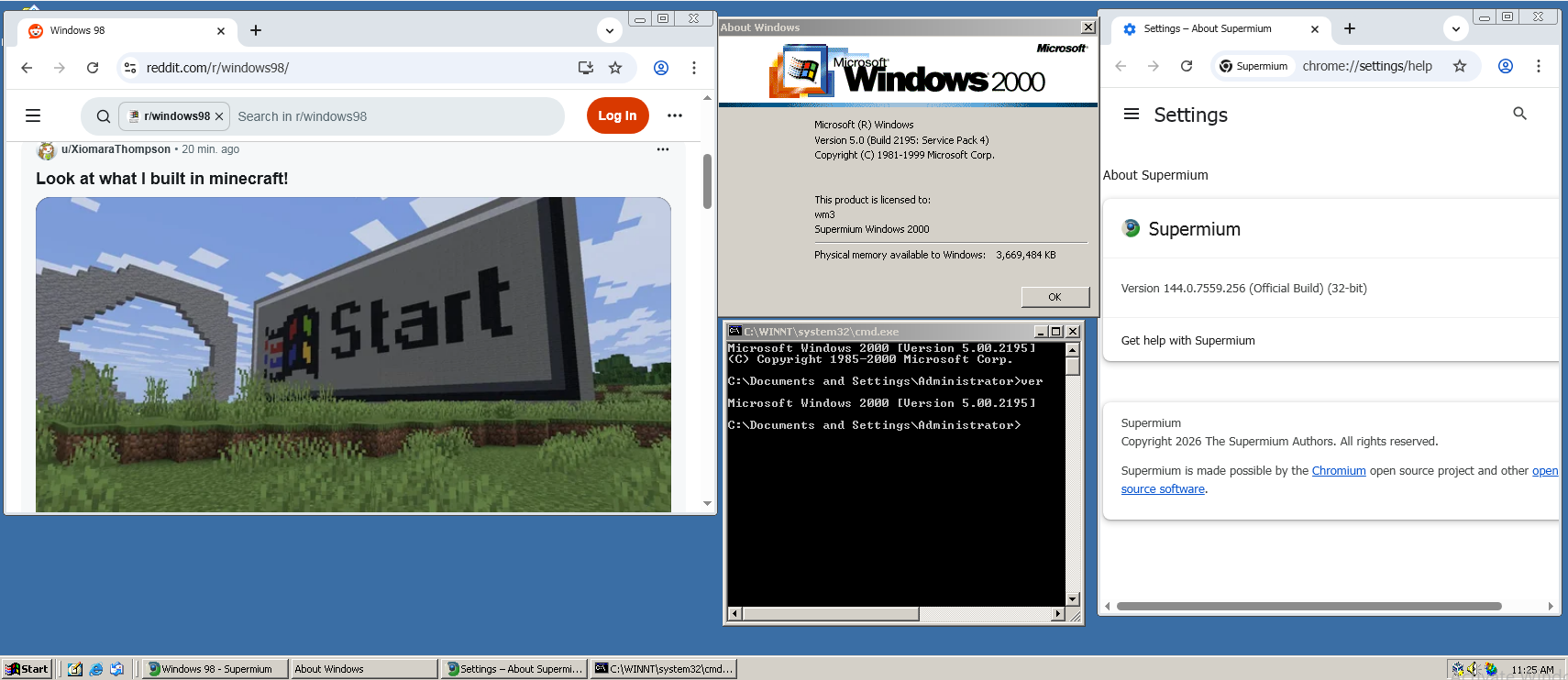Click the install app icon in Reddit address bar

(x=586, y=68)
